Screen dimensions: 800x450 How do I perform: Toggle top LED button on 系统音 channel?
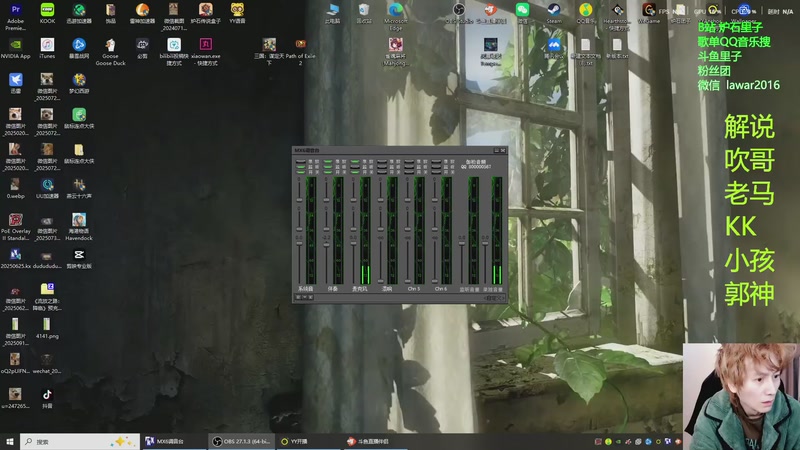pos(301,161)
